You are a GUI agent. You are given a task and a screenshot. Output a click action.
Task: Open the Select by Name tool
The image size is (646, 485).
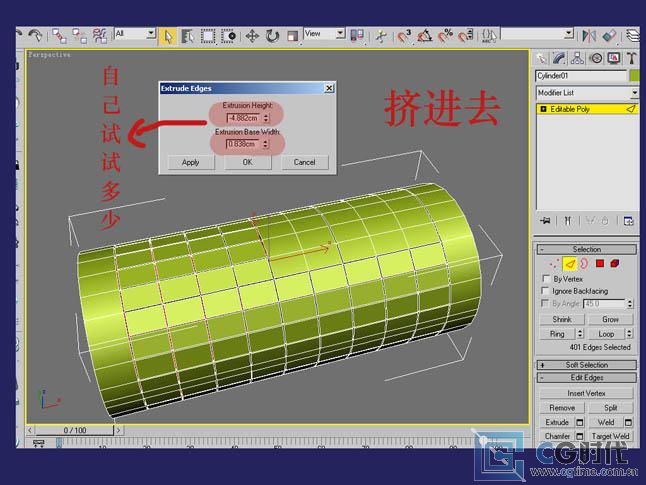pyautogui.click(x=188, y=36)
